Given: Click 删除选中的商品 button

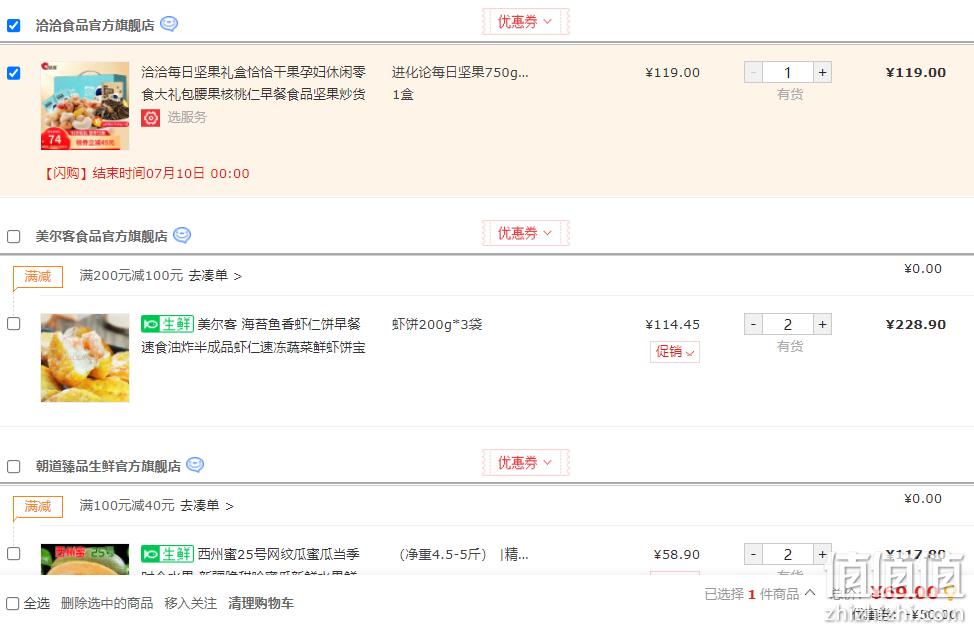Looking at the screenshot, I should 107,603.
